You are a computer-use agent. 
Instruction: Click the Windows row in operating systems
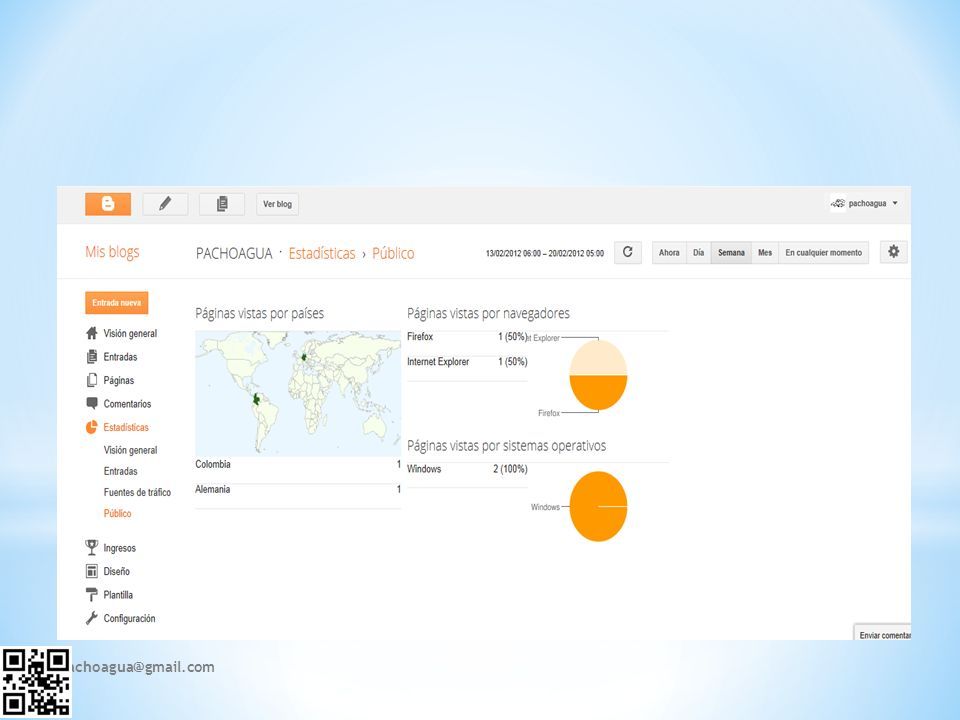tap(467, 469)
